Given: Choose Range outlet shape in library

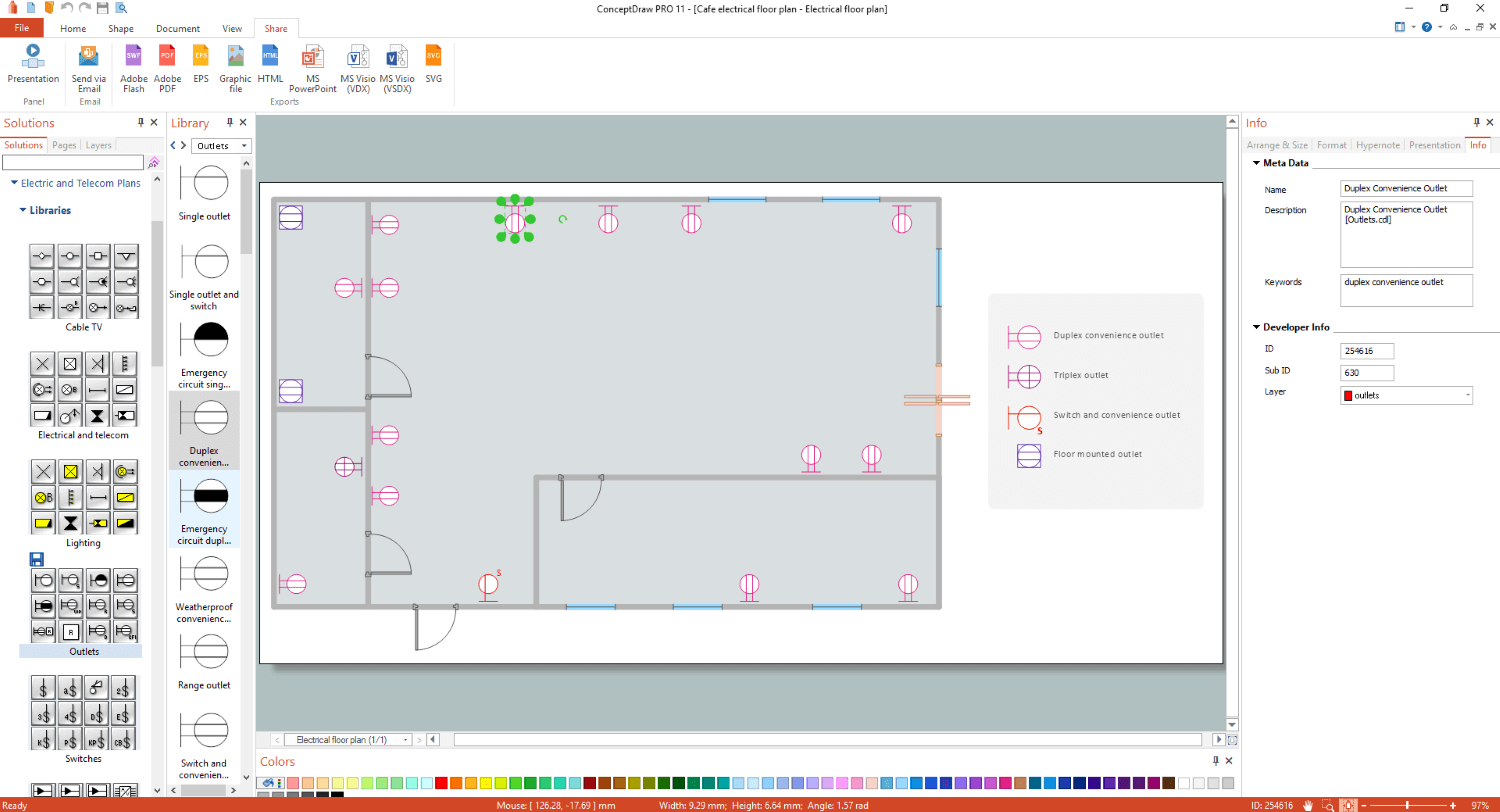Looking at the screenshot, I should [x=205, y=661].
